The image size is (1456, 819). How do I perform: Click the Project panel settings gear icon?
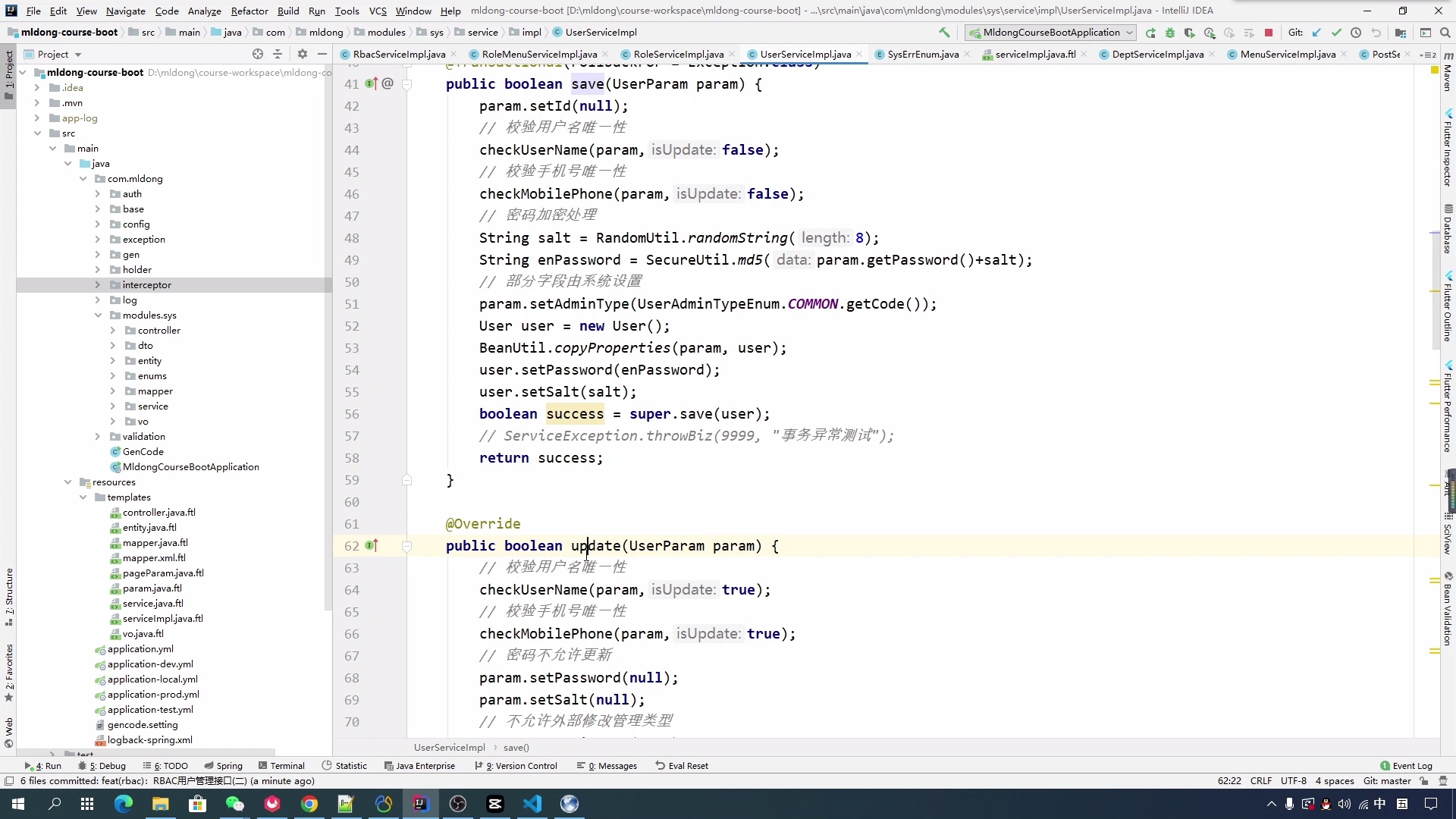pyautogui.click(x=303, y=54)
